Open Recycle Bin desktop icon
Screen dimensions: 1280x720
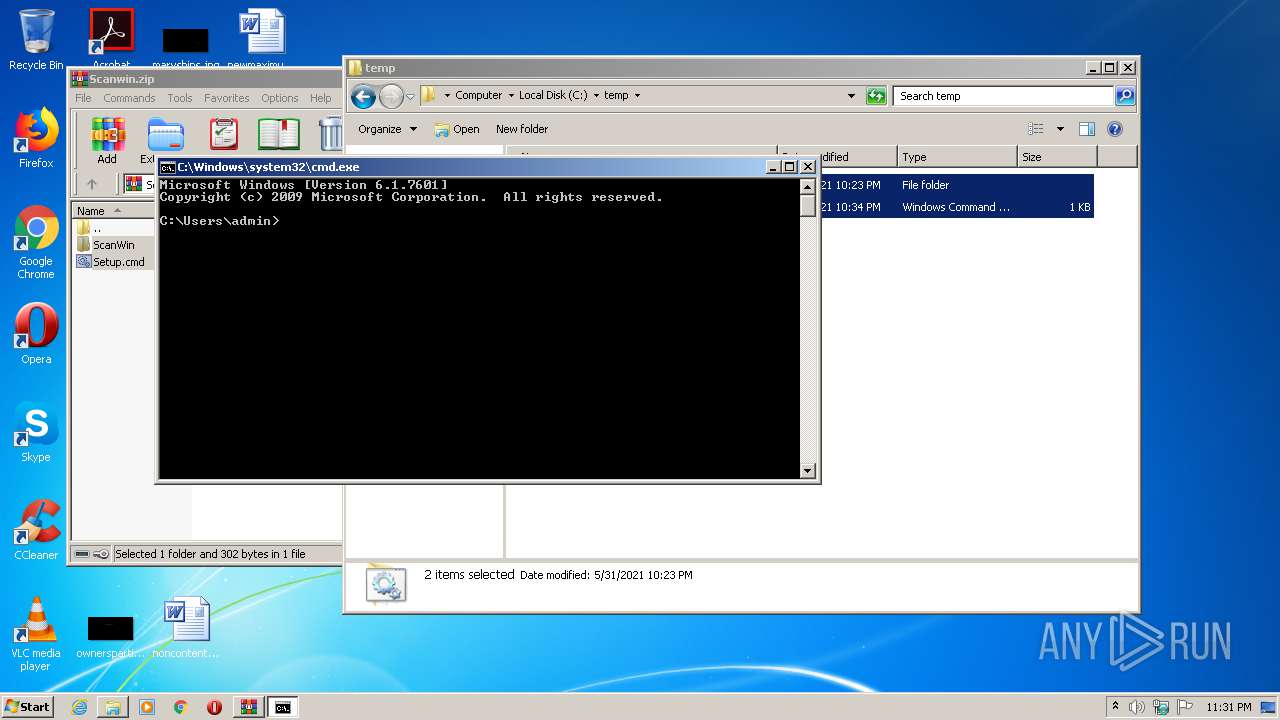pos(36,40)
